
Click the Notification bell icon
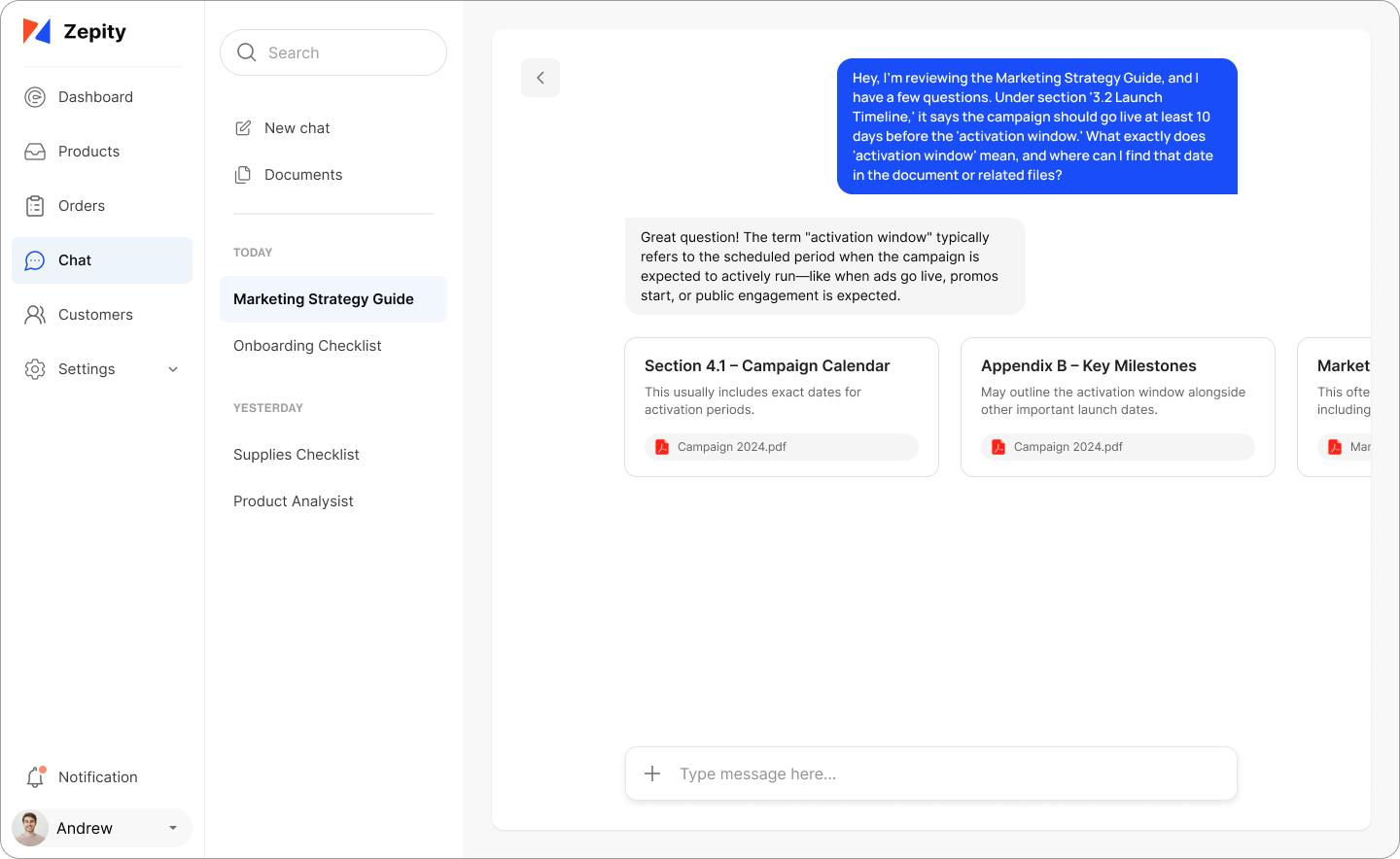tap(35, 776)
